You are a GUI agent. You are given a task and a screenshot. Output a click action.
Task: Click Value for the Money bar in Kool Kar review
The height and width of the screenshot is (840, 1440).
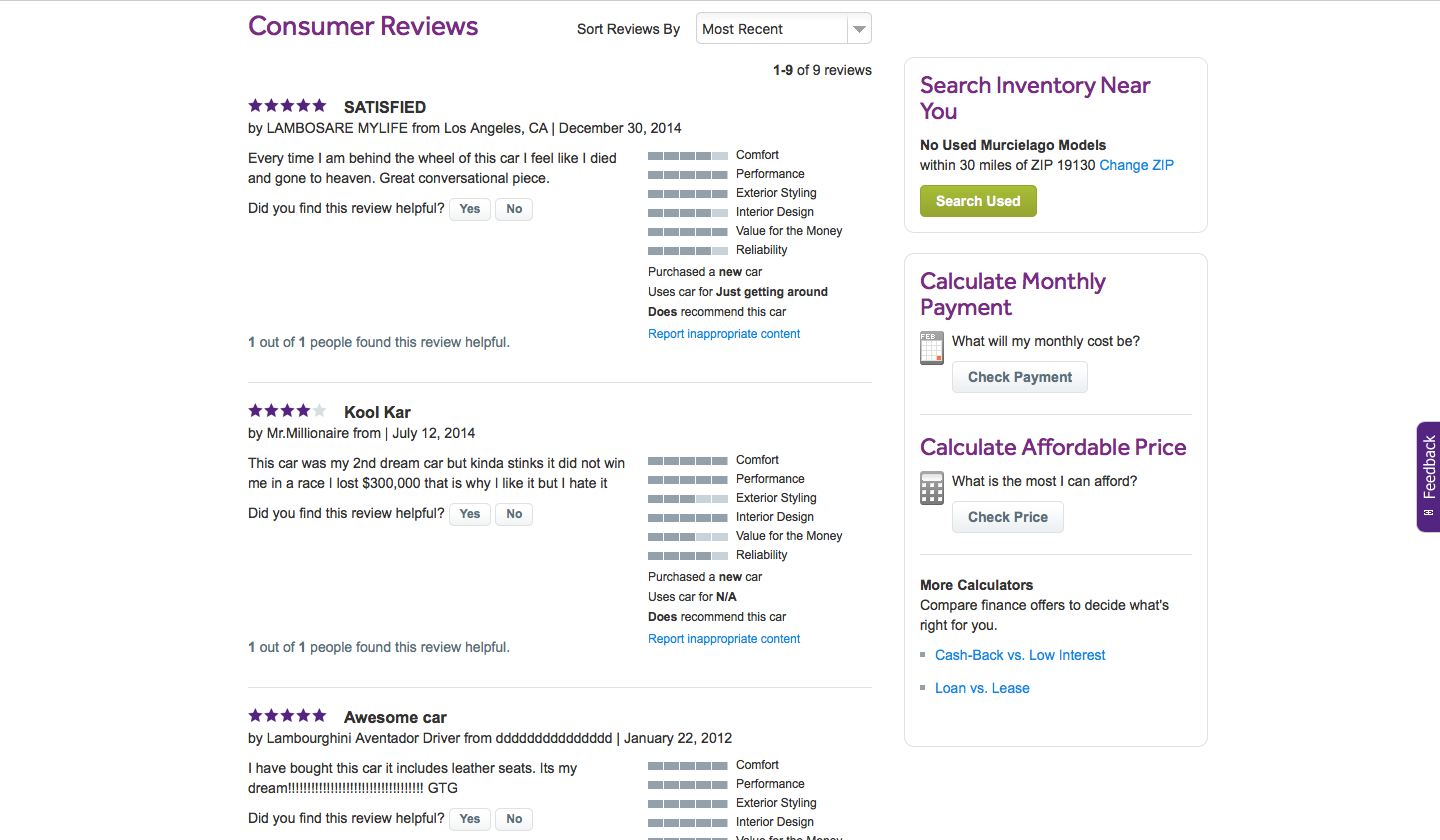coord(688,537)
